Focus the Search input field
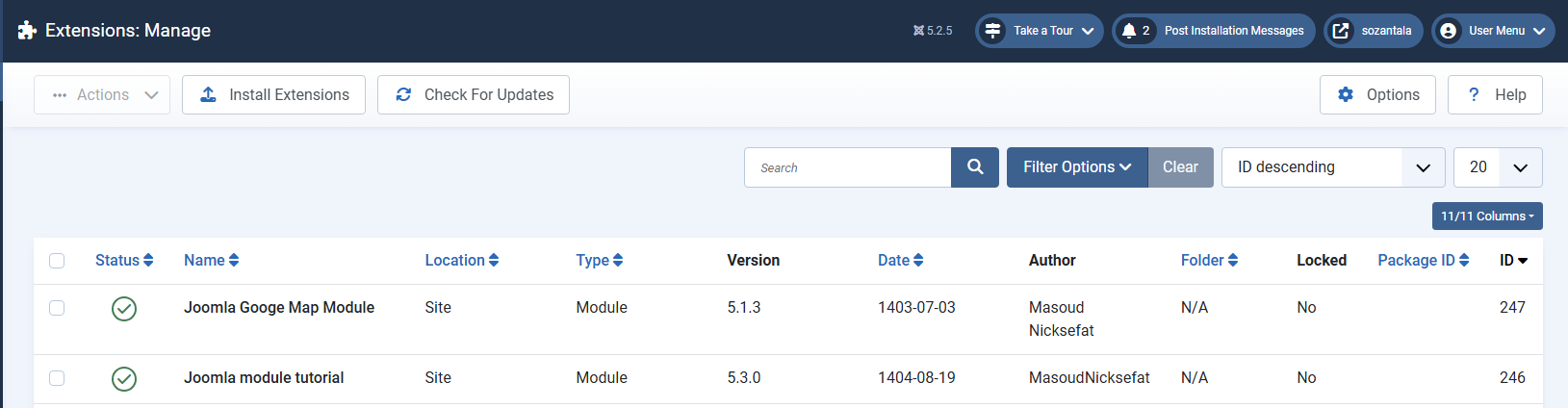This screenshot has height=408, width=1568. pos(847,167)
